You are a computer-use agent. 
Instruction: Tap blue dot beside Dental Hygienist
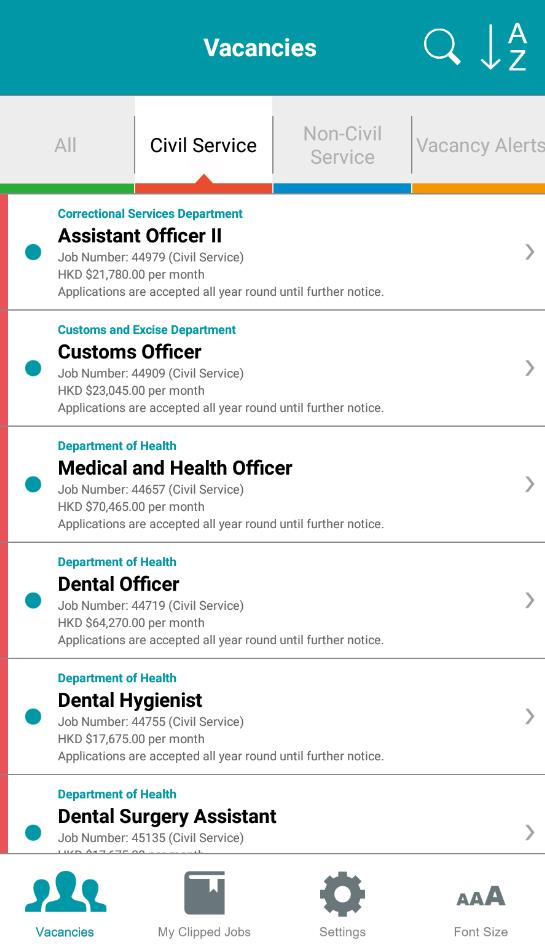(33, 716)
